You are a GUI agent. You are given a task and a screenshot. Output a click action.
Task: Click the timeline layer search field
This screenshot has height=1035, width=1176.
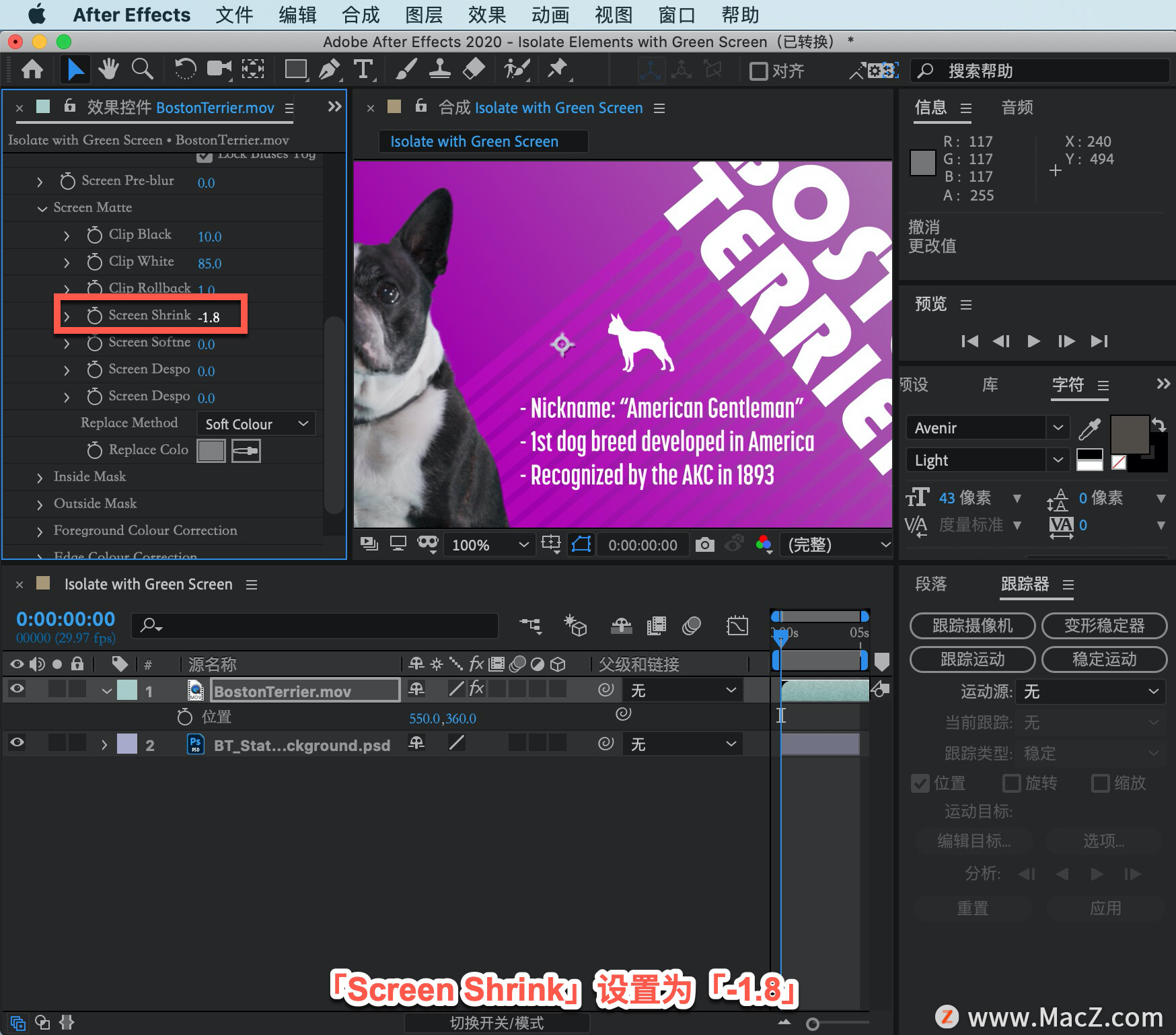click(315, 626)
